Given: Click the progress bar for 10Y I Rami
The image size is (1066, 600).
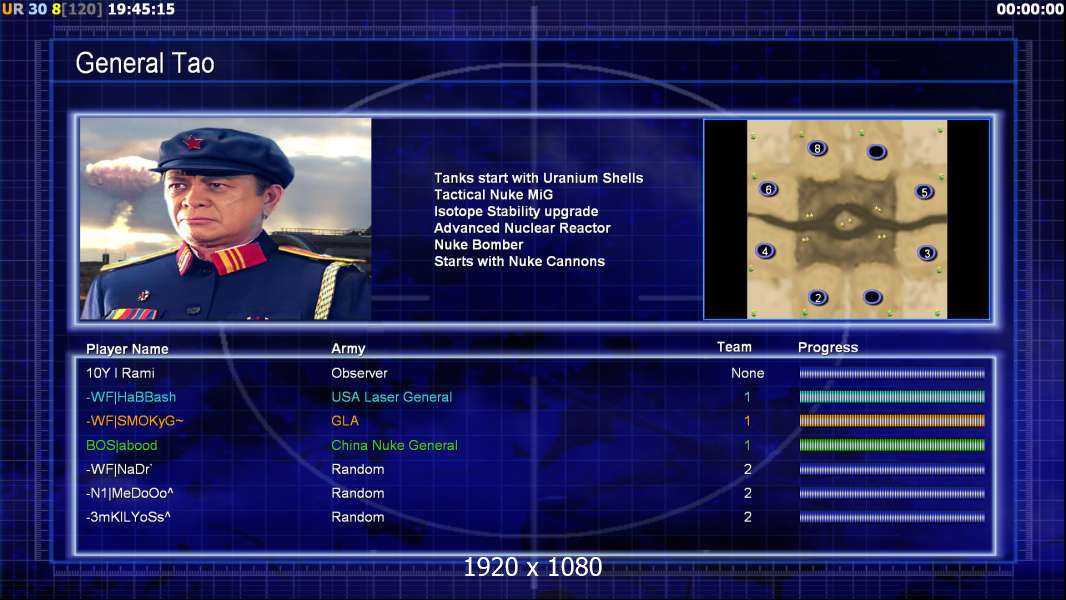Looking at the screenshot, I should 892,373.
